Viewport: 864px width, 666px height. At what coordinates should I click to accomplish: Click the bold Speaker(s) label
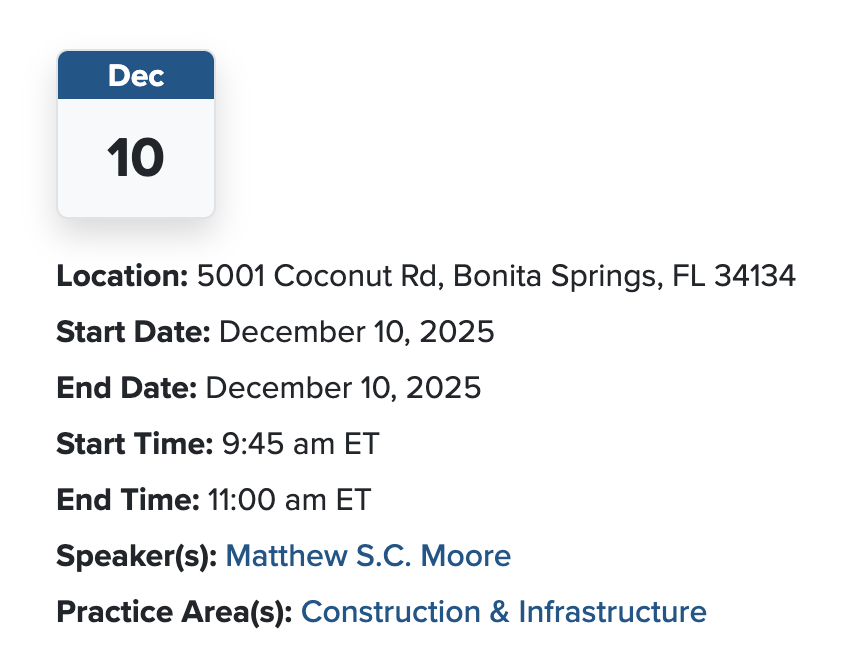(136, 556)
